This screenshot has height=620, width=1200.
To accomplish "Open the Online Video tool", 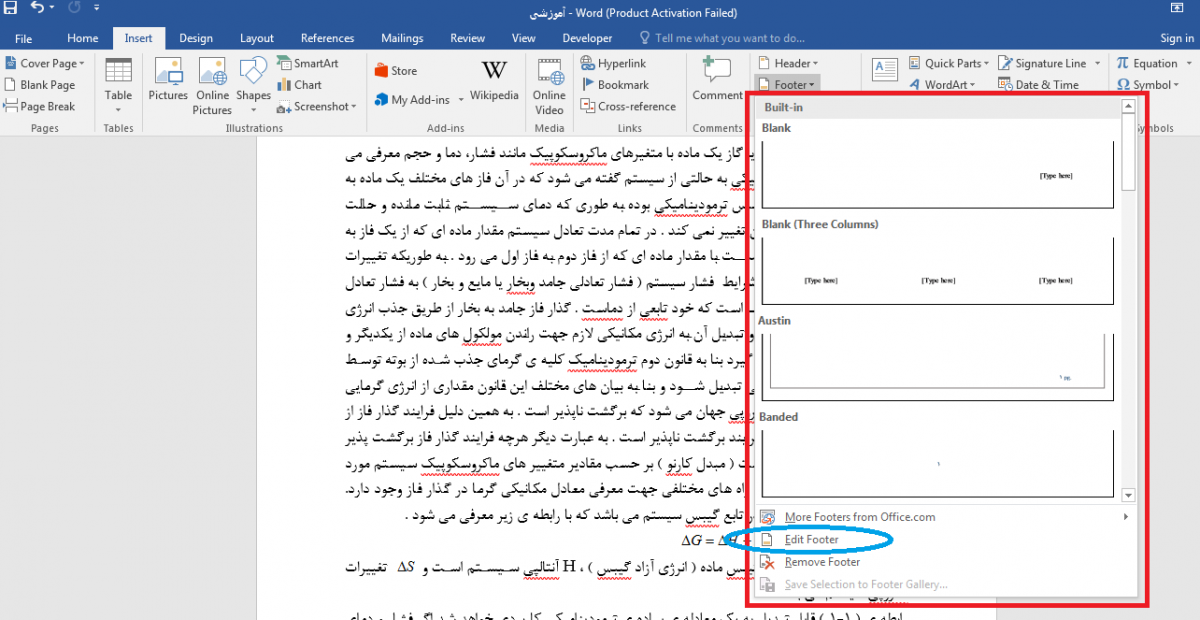I will click(549, 84).
